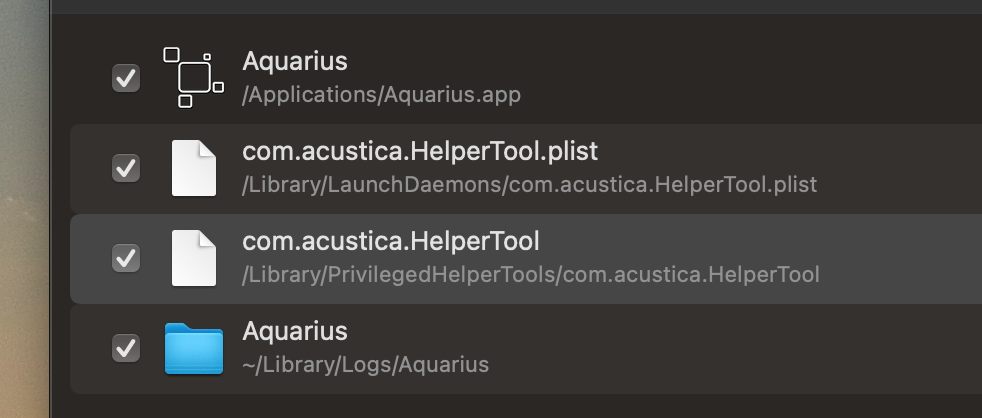
Task: Untick the Aquarius Logs folder checkbox
Action: (126, 348)
